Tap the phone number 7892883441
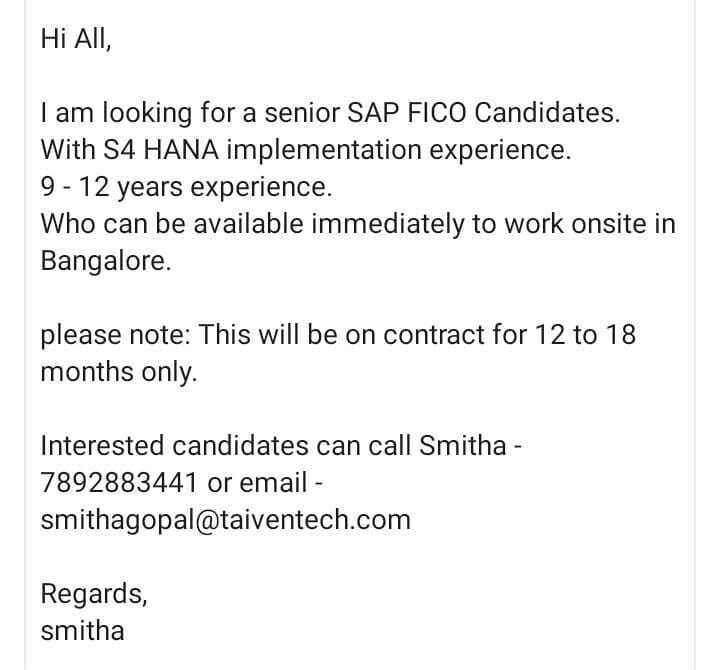 (119, 482)
